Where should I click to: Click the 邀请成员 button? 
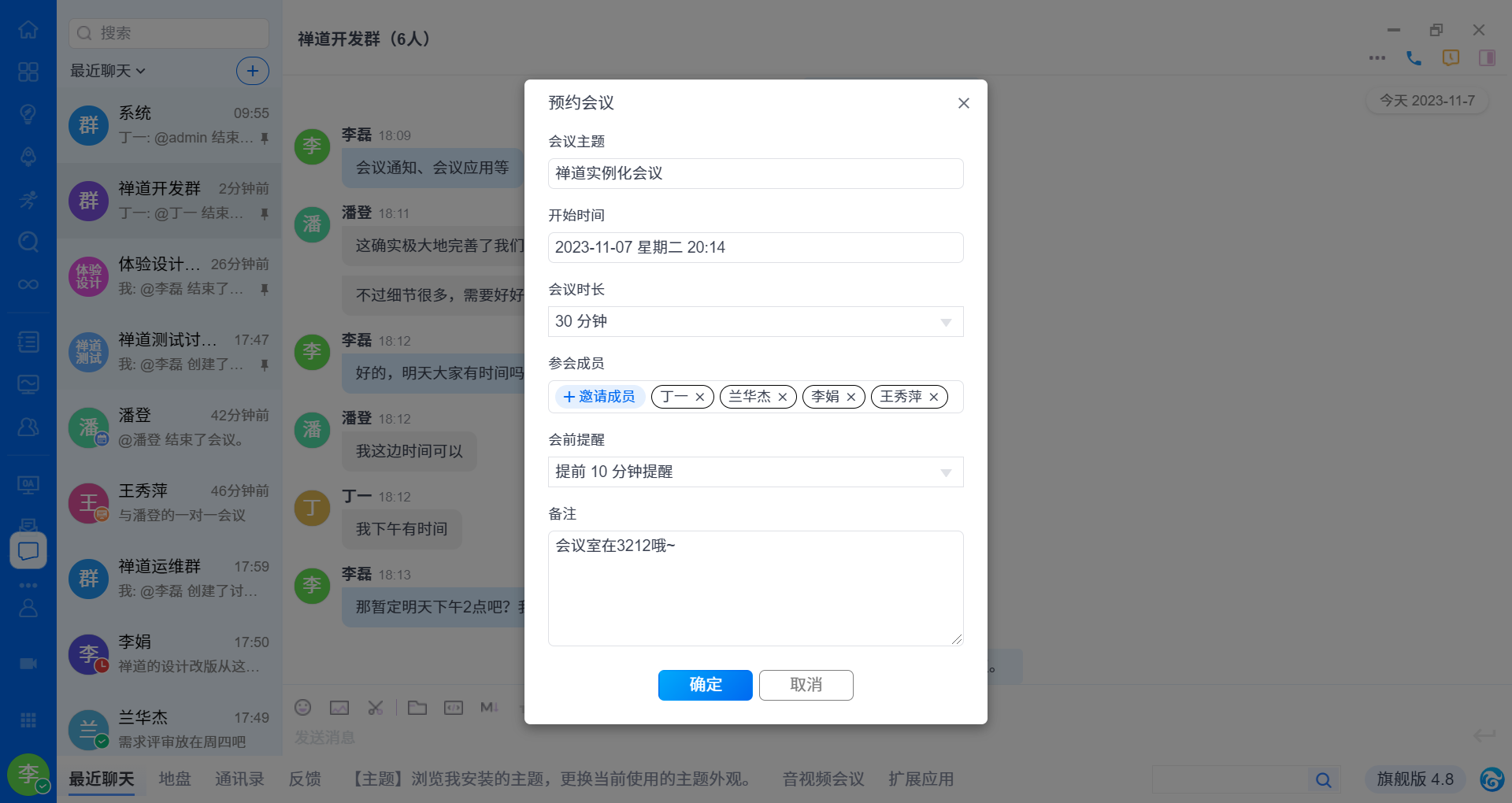[x=600, y=397]
